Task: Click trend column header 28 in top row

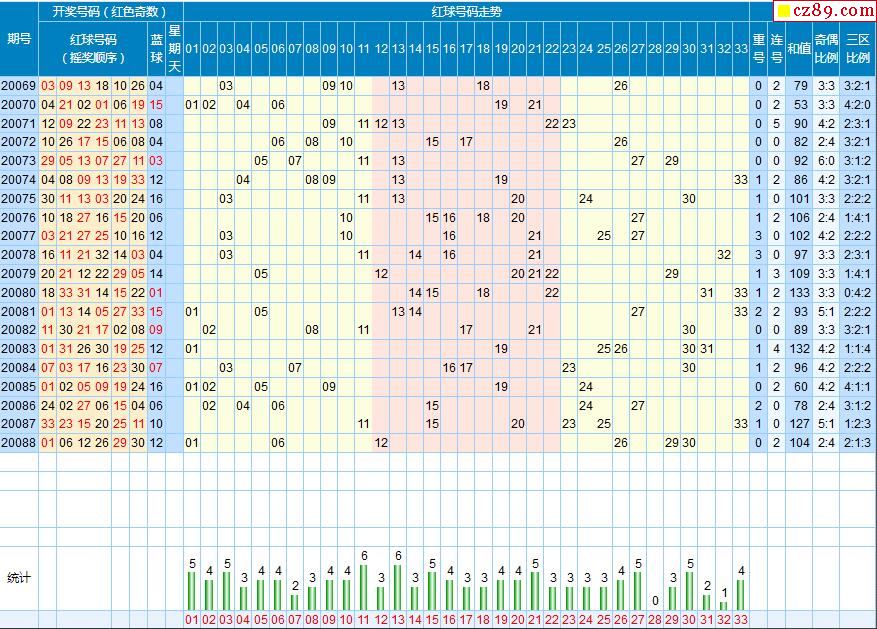Action: coord(655,49)
